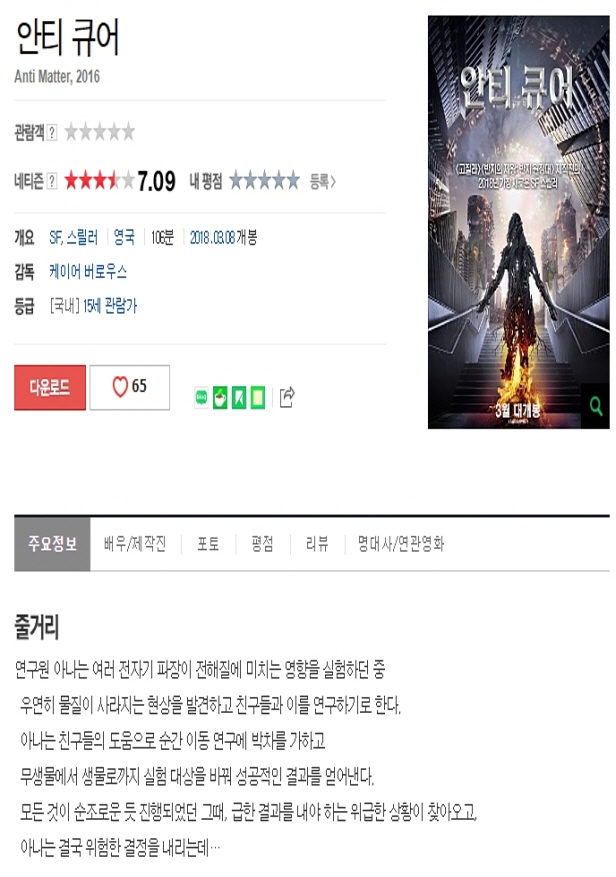Viewport: 616px width, 877px height.
Task: Share to Naver Cafe with the coffee-cup icon
Action: click(220, 397)
